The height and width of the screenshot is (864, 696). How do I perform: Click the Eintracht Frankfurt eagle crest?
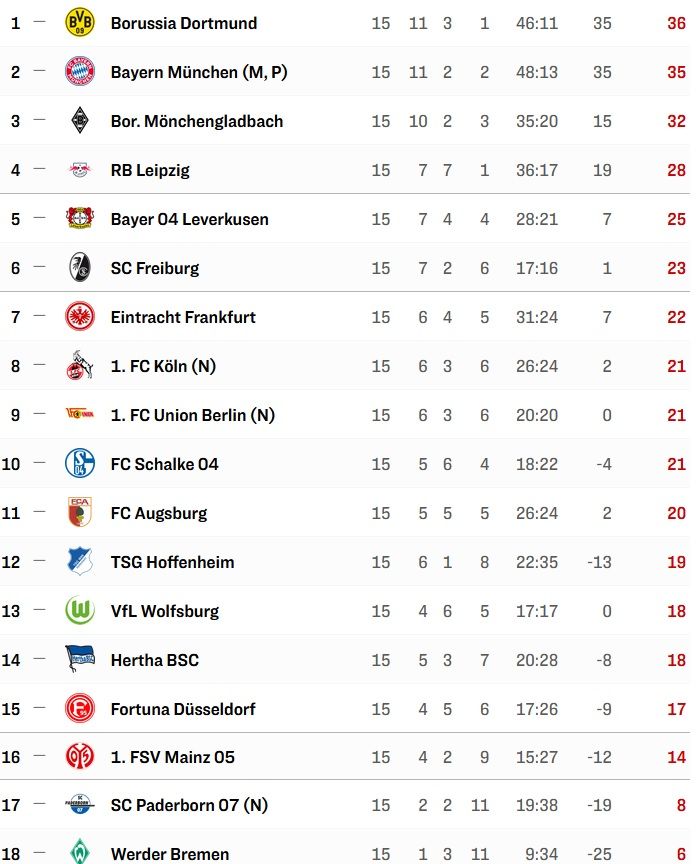pos(80,317)
